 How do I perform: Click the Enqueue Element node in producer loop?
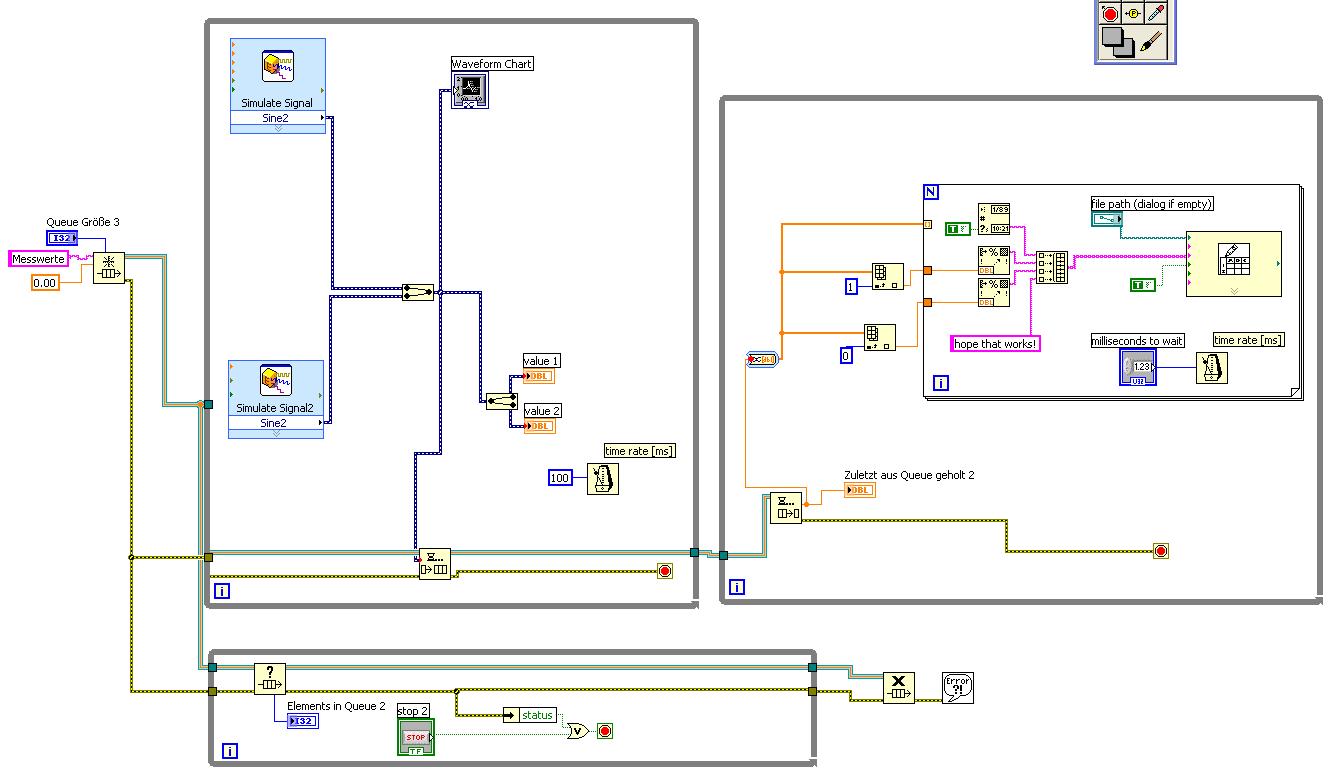coord(435,564)
